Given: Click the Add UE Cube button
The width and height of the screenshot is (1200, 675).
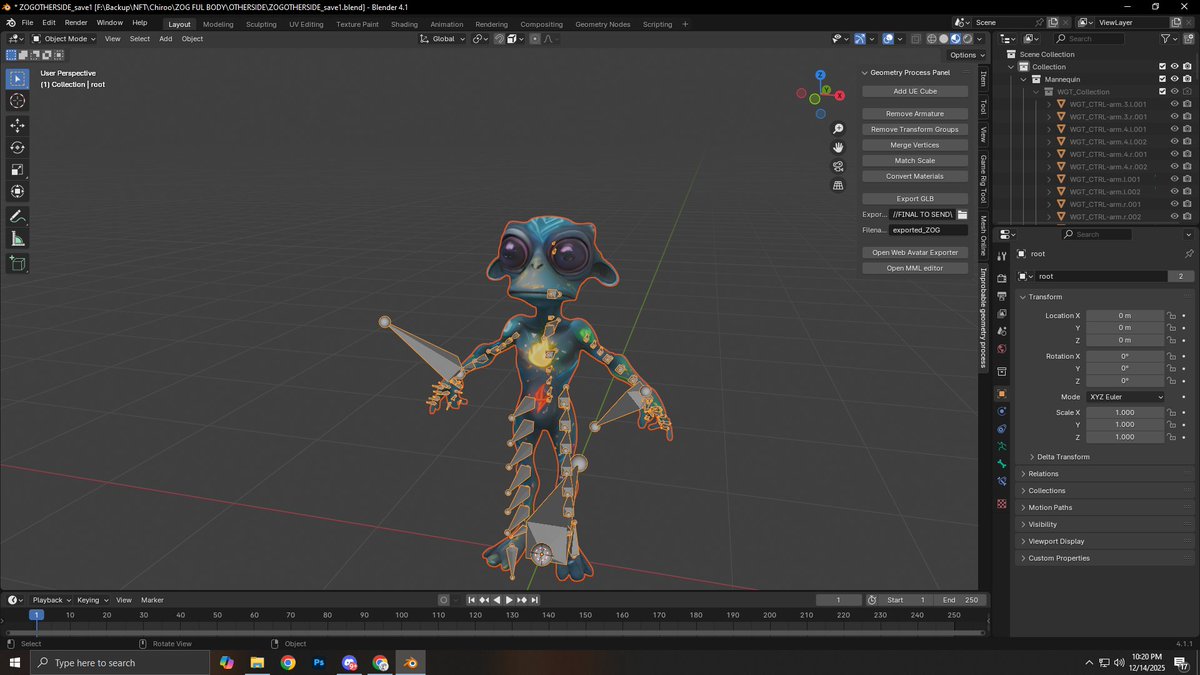Looking at the screenshot, I should [915, 91].
